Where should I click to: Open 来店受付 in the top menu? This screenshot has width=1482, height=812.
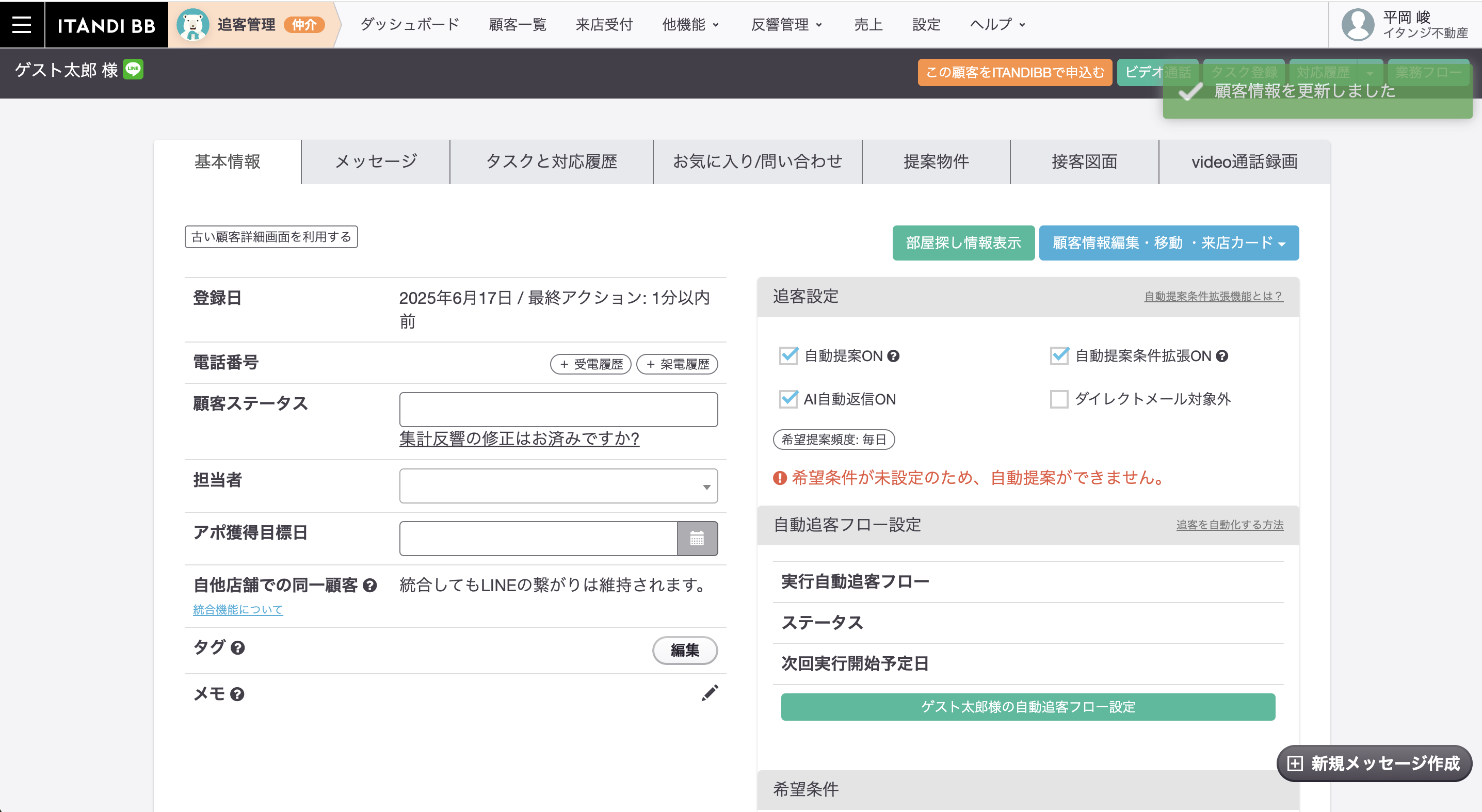pyautogui.click(x=604, y=25)
